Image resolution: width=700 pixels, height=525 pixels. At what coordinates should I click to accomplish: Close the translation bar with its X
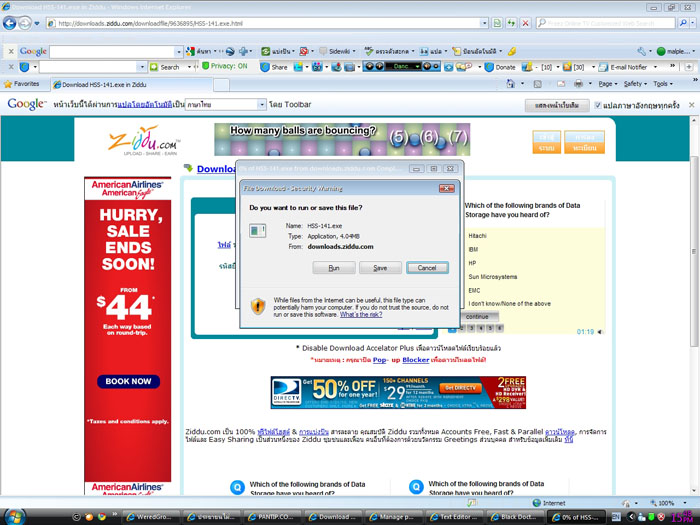point(692,105)
